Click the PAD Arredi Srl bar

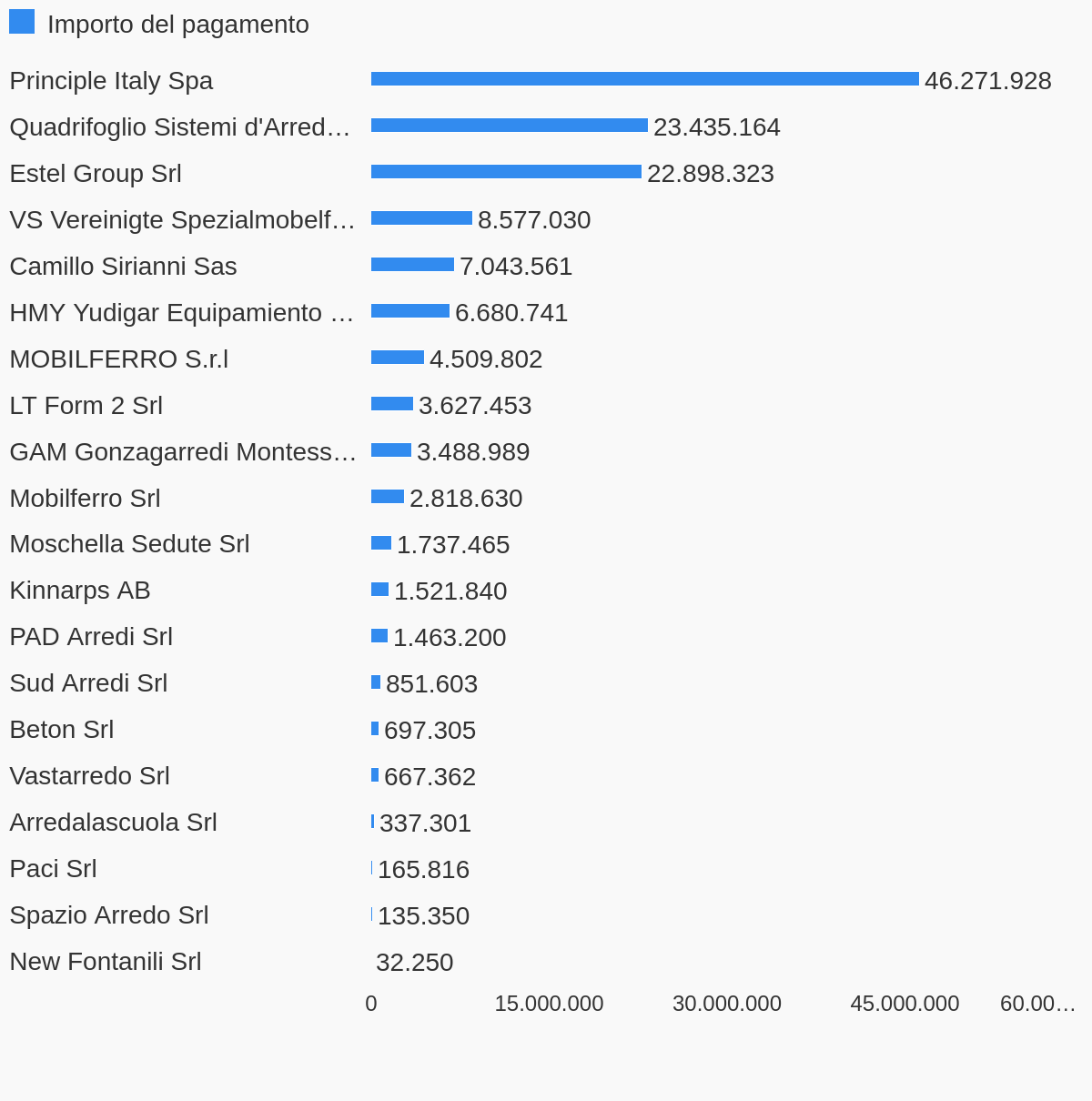[x=379, y=636]
